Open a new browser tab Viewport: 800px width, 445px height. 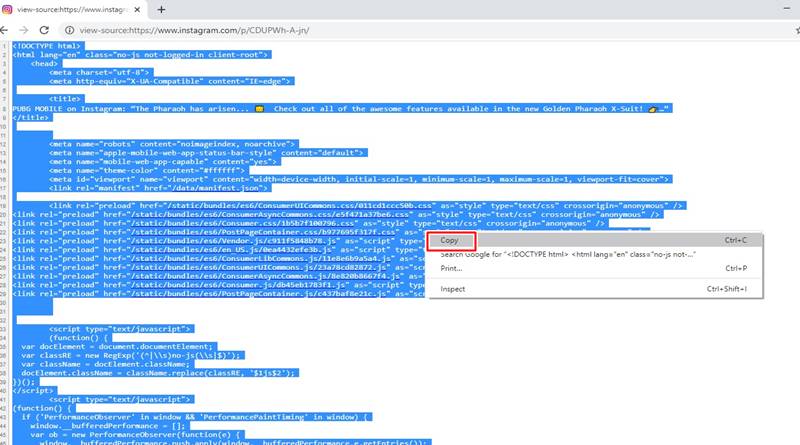click(162, 9)
